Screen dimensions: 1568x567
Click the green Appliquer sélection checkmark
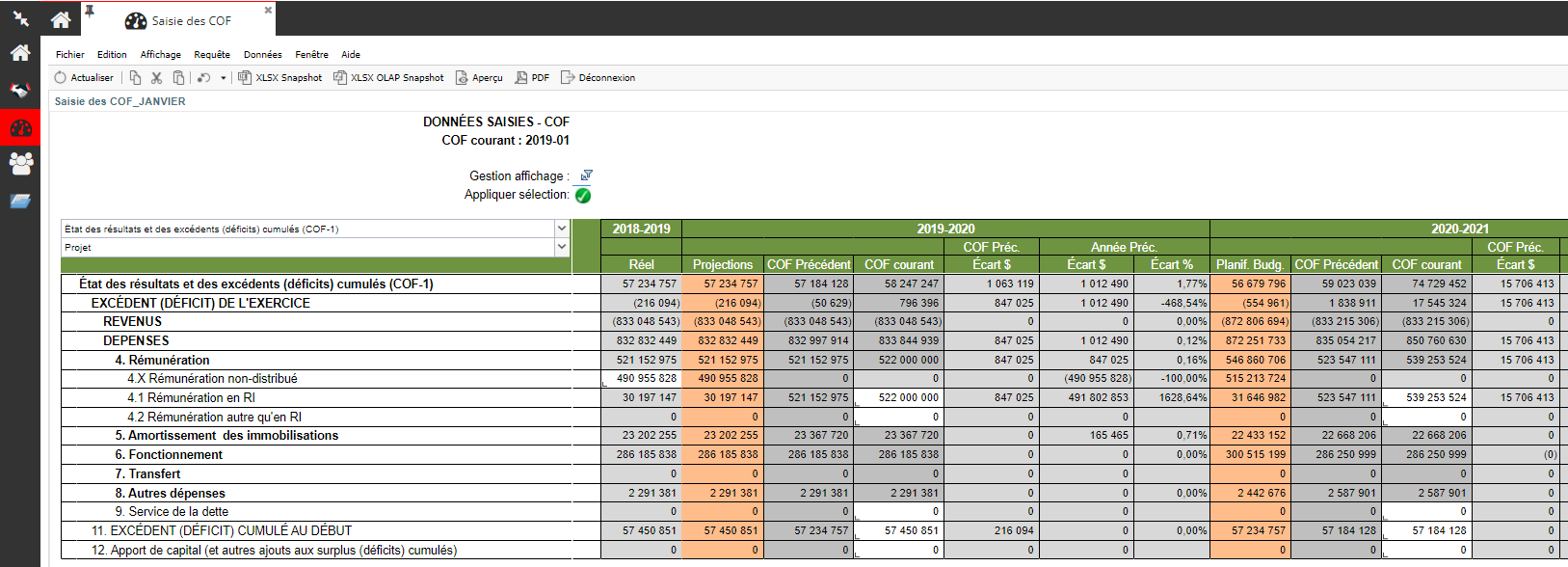pos(583,195)
